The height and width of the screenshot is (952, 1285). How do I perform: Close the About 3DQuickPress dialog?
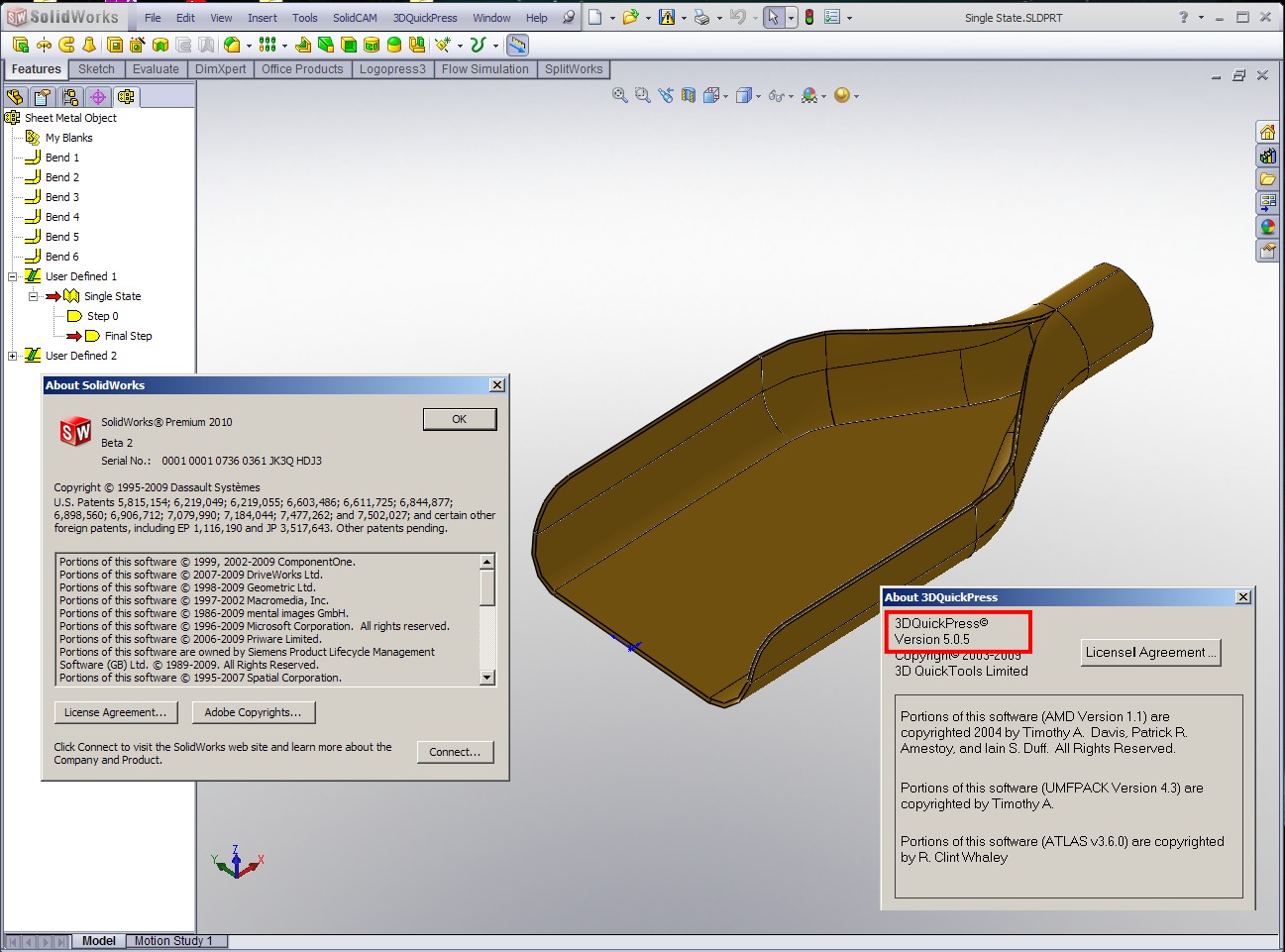point(1243,596)
